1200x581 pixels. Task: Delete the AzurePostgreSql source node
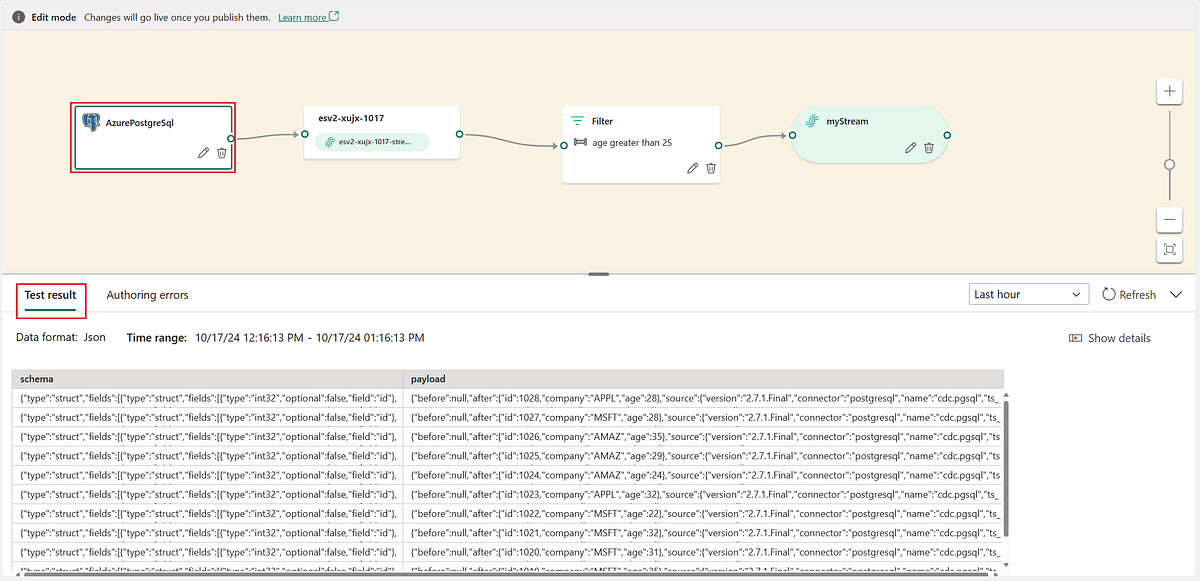(x=222, y=153)
